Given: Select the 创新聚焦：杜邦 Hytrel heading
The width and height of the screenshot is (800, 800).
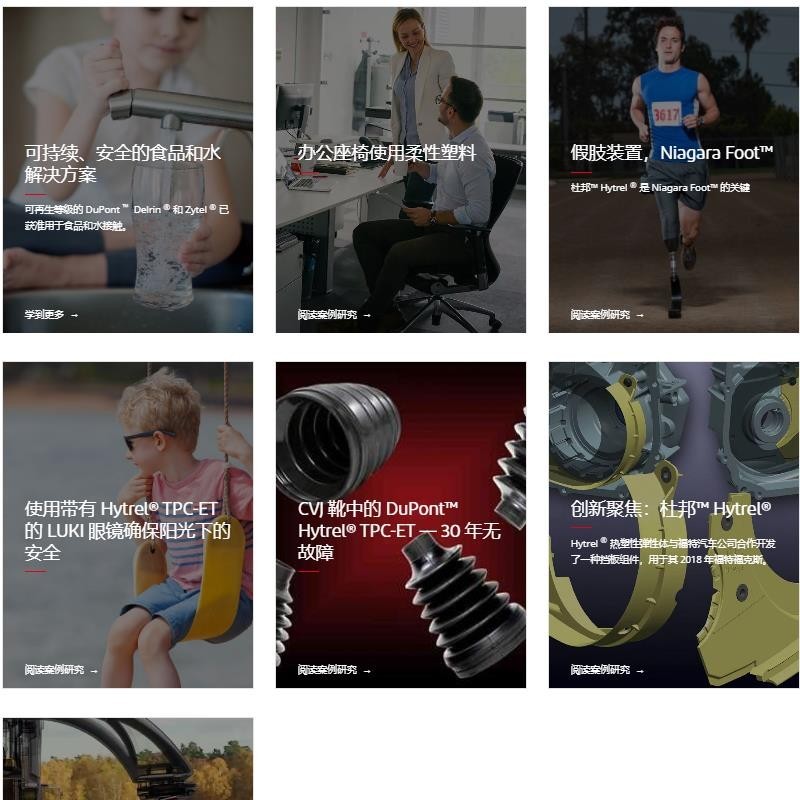Looking at the screenshot, I should click(670, 509).
